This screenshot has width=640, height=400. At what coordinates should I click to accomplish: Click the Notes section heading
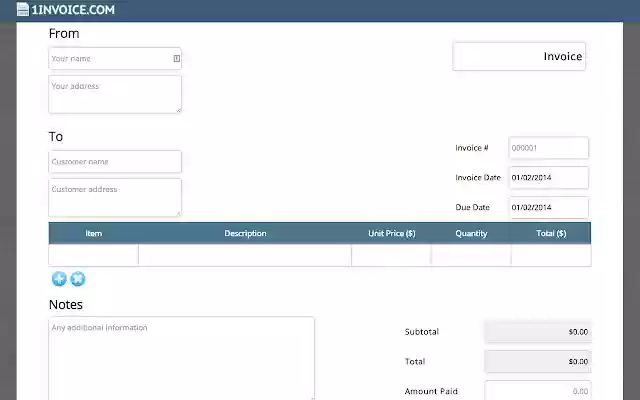coord(66,304)
